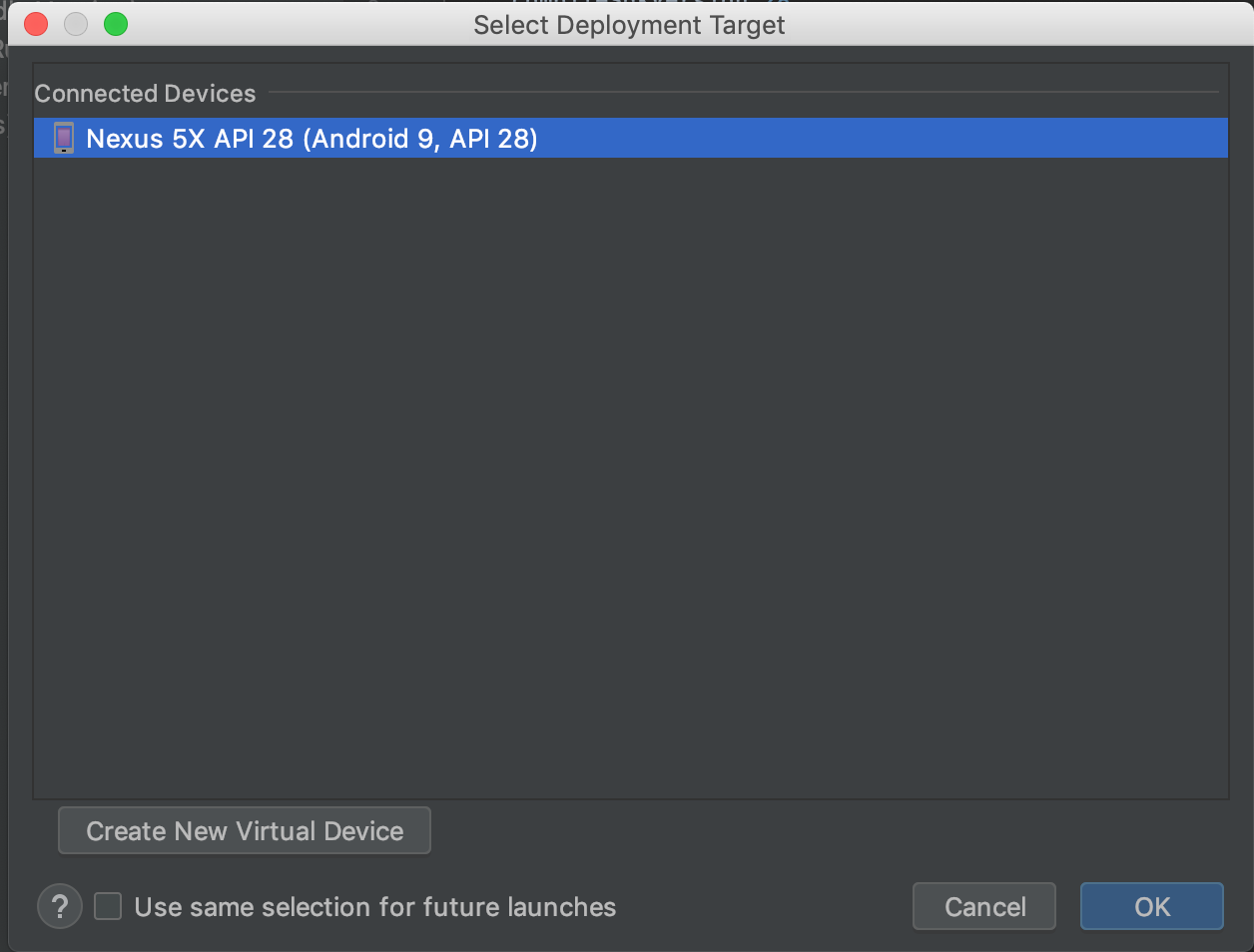Click the 'Select Deployment Target' title bar text

click(x=629, y=25)
